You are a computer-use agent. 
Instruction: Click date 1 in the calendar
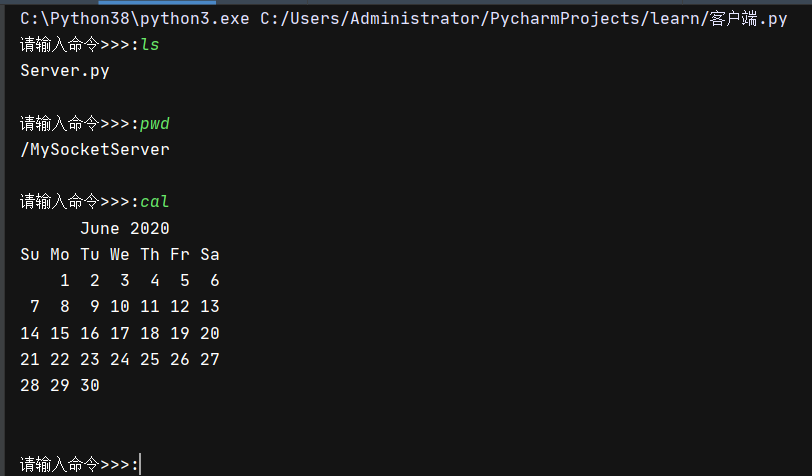(64, 280)
